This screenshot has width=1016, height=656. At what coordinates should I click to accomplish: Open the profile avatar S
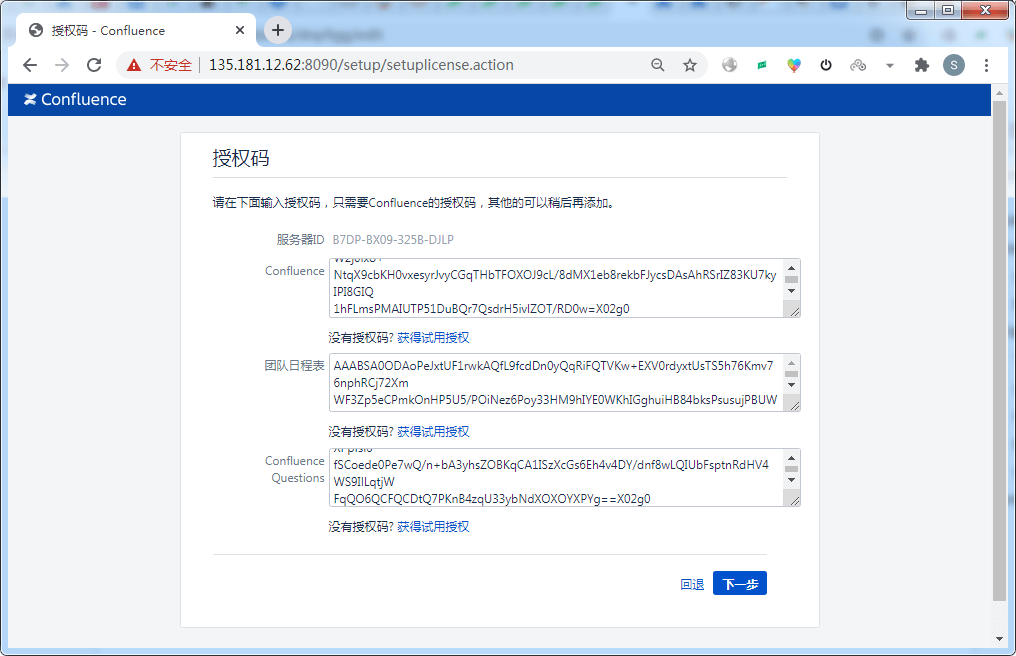point(954,65)
